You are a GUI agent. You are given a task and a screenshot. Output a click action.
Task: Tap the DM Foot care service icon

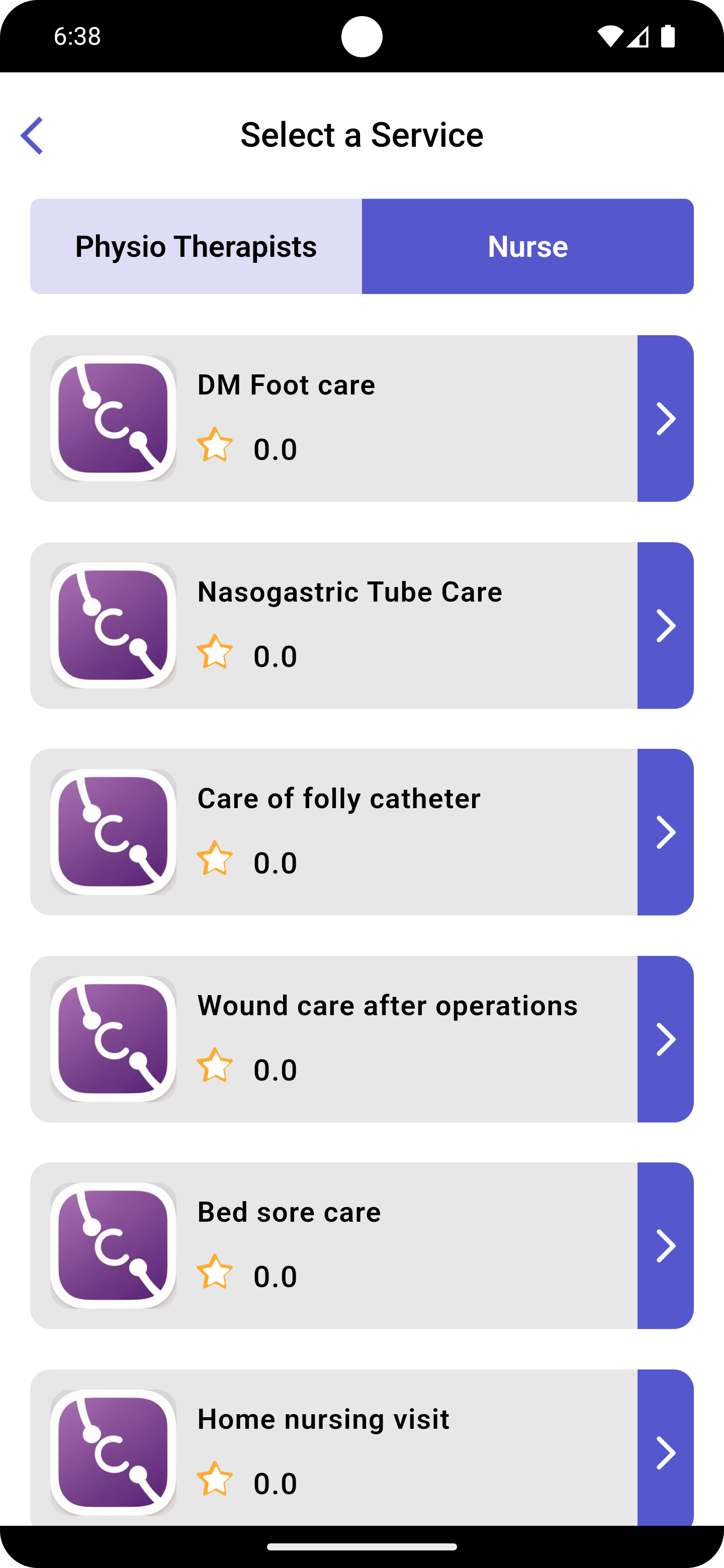pos(113,418)
